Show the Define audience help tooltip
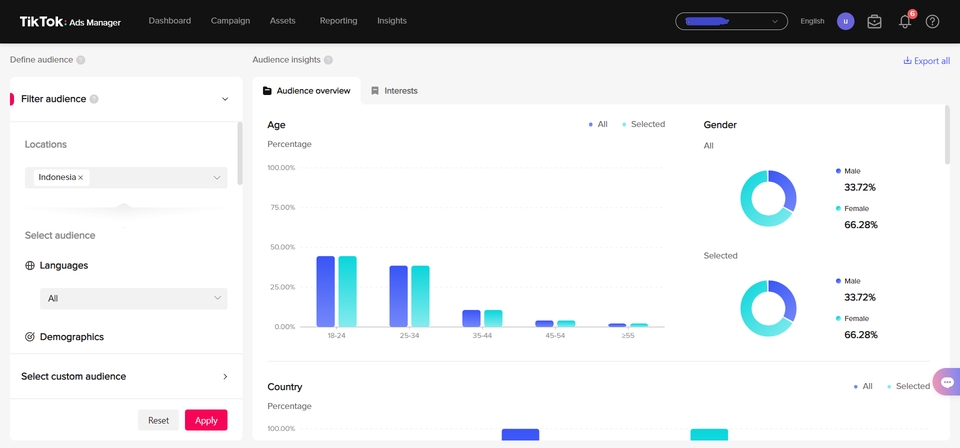The height and width of the screenshot is (448, 960). [81, 60]
